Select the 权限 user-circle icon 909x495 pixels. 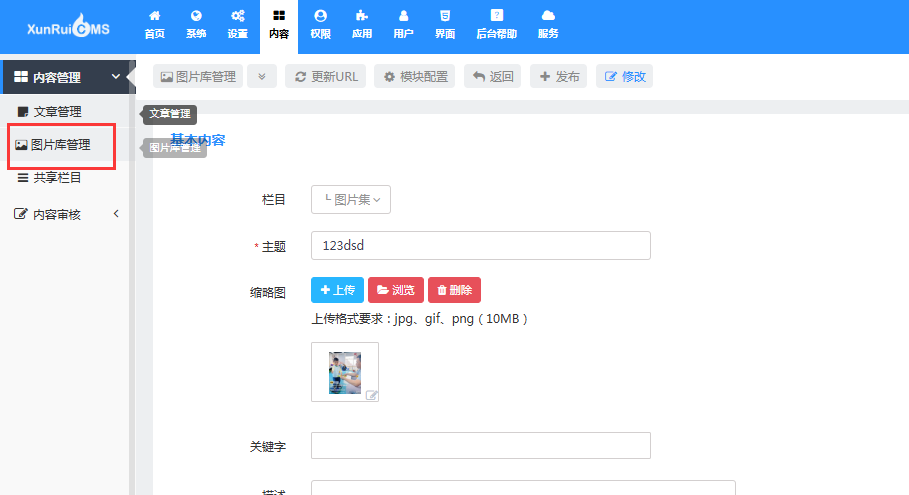click(320, 17)
